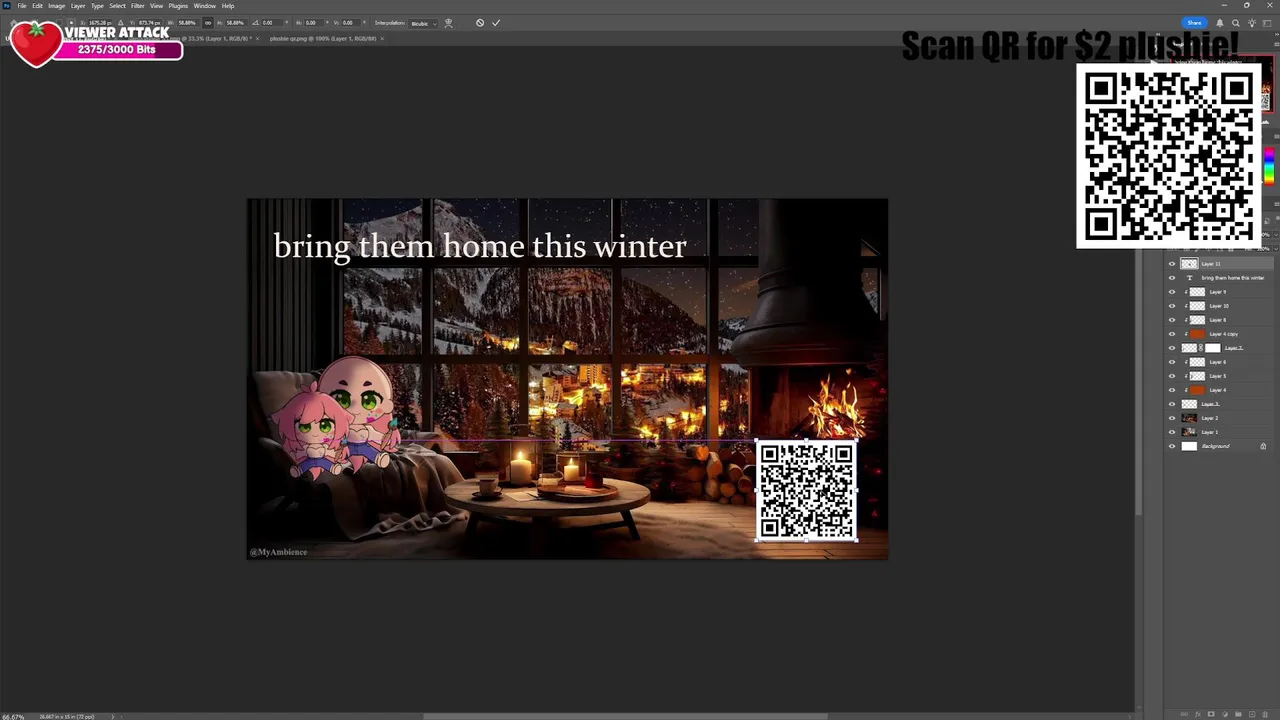Hide Layer 11 via its eye icon
Viewport: 1280px width, 720px height.
(x=1172, y=264)
